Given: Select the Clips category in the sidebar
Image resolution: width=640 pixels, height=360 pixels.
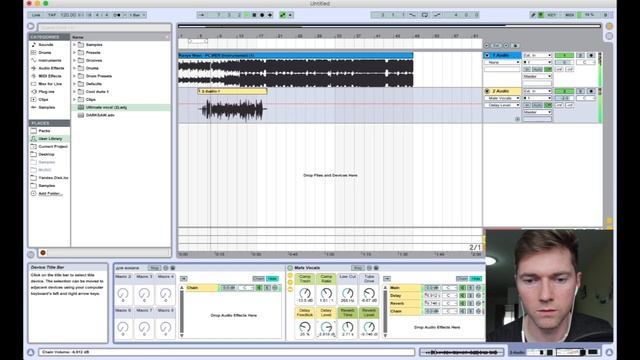Looking at the screenshot, I should (x=43, y=99).
